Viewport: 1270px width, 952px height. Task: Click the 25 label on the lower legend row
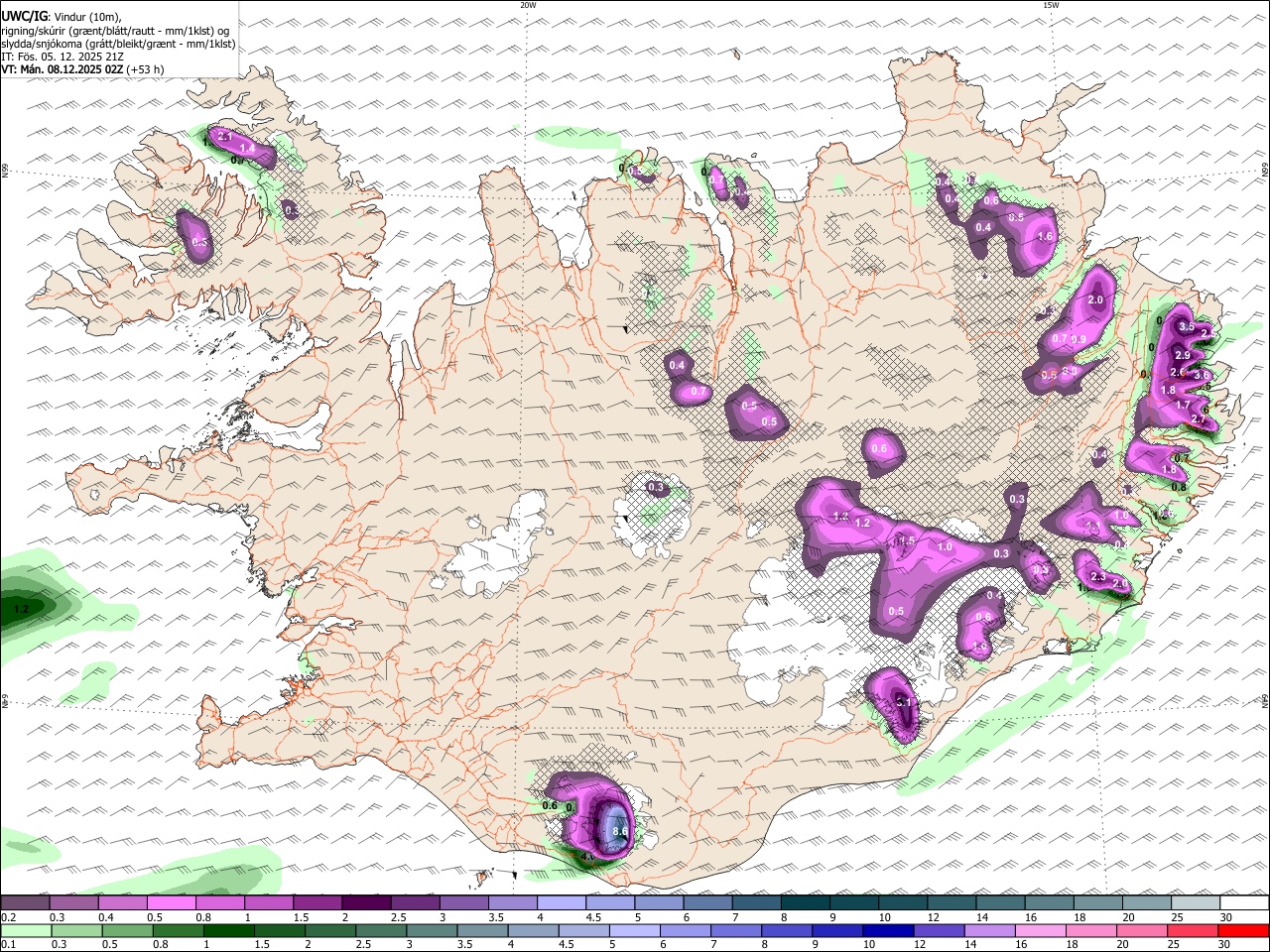coord(1176,945)
